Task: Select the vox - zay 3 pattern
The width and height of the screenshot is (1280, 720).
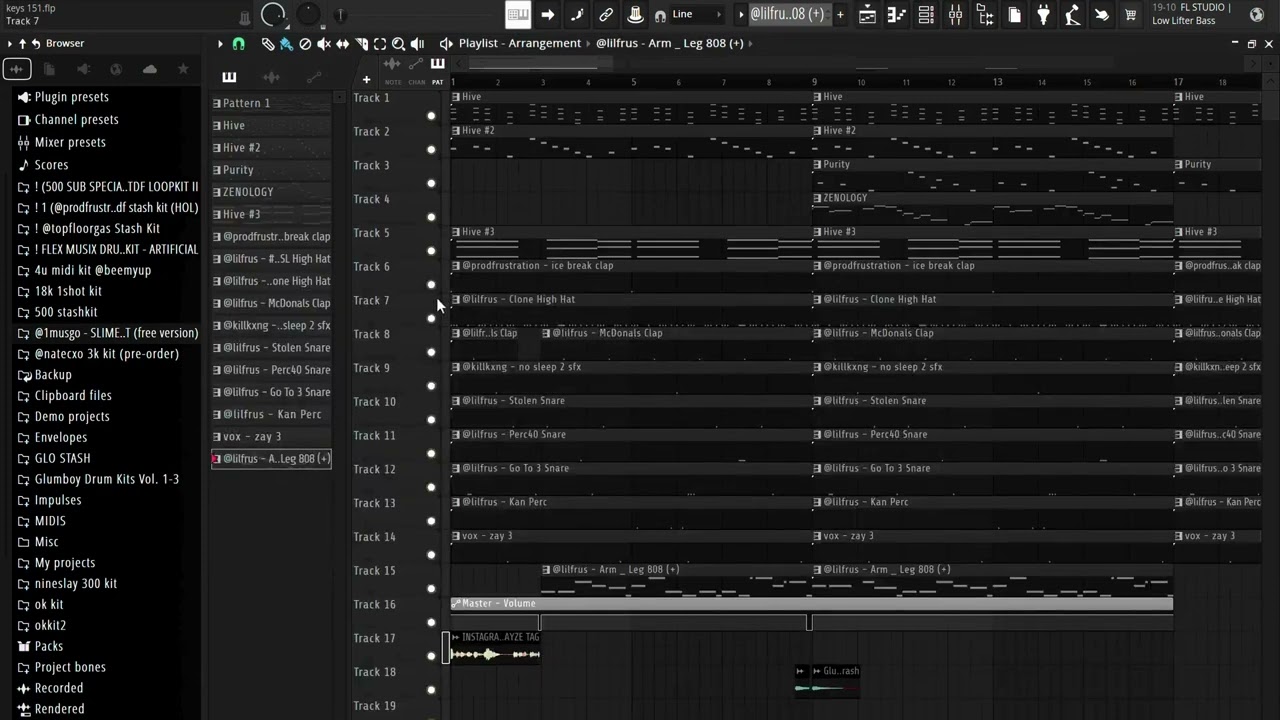Action: click(271, 437)
